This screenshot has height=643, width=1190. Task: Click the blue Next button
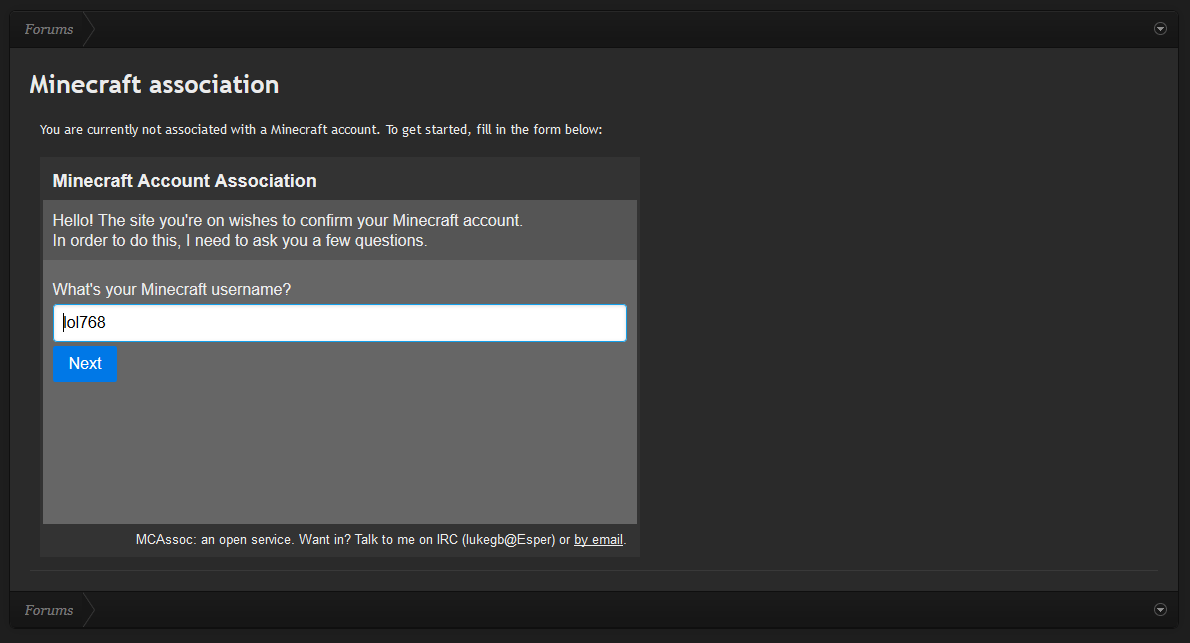[x=85, y=364]
